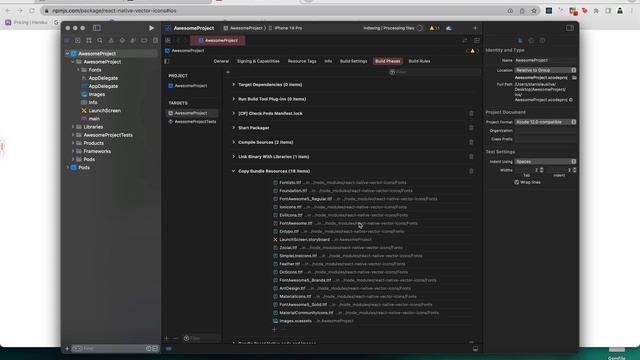Select Ionicons.ttf in bundle resources

click(290, 207)
